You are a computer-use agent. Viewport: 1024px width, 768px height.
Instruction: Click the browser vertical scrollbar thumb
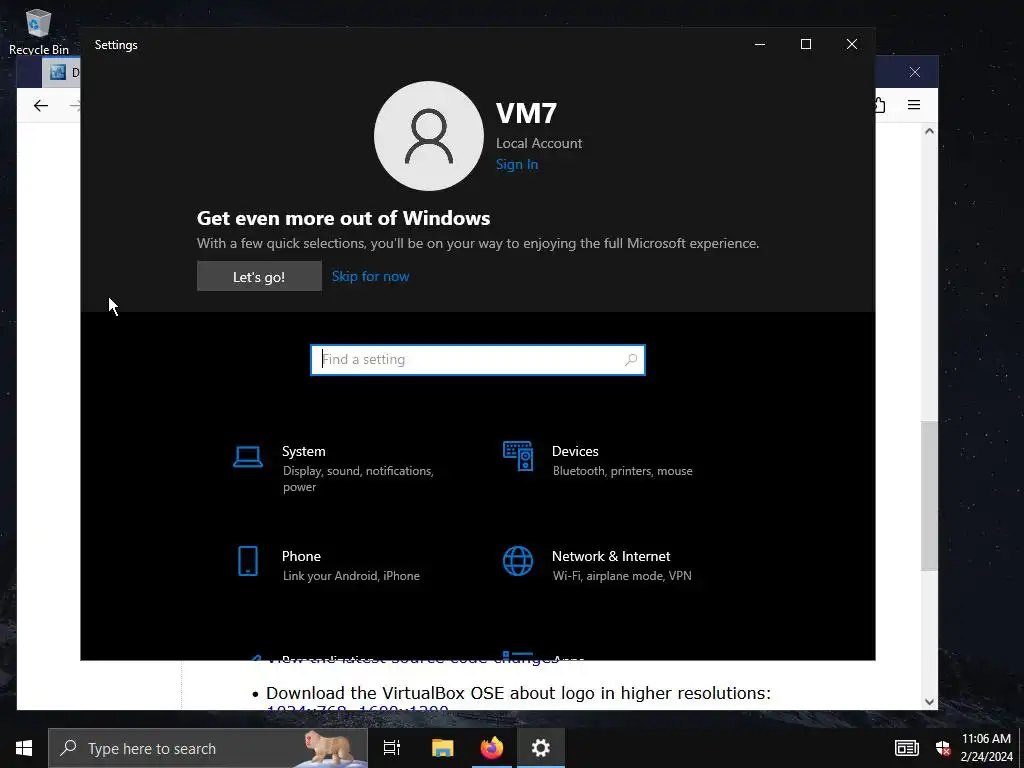click(929, 496)
